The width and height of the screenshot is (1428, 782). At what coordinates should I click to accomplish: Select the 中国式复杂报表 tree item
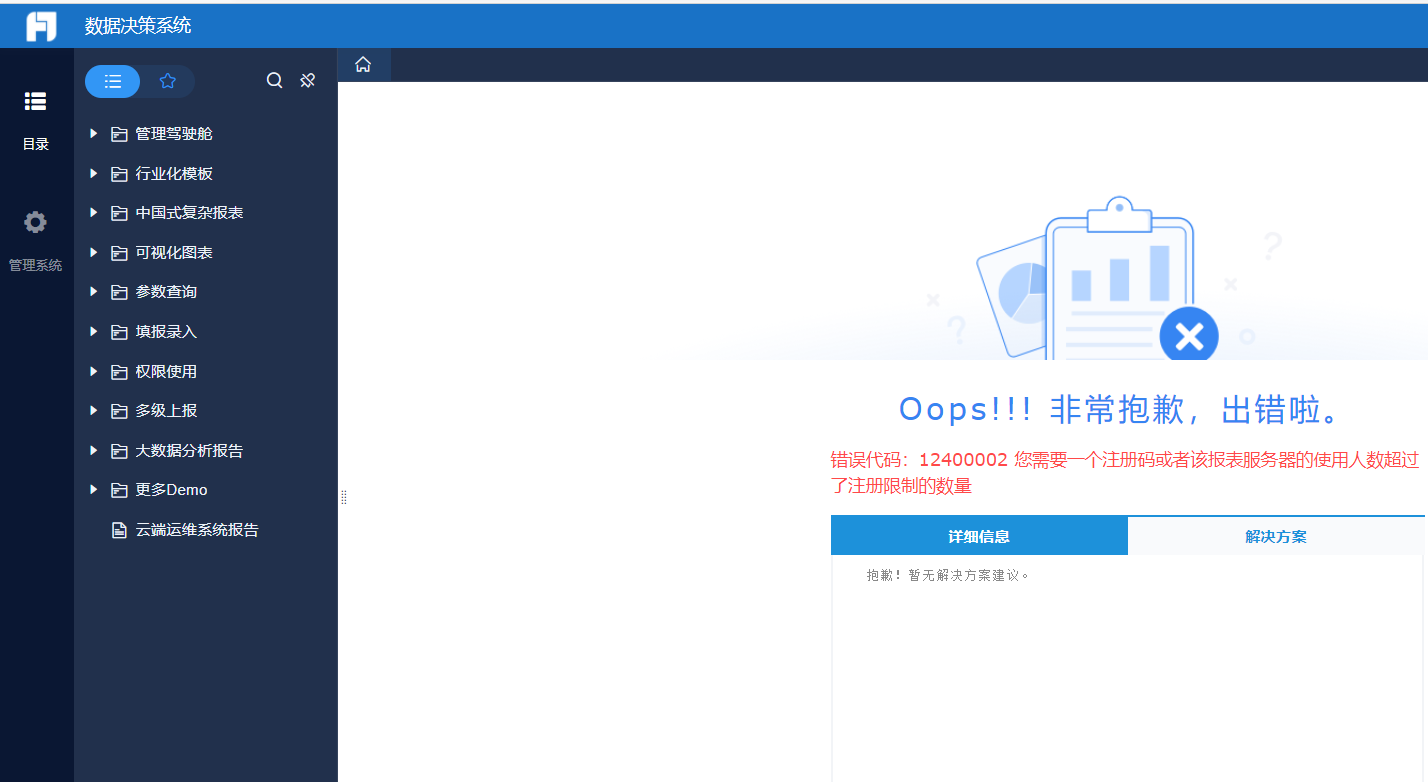pos(190,213)
